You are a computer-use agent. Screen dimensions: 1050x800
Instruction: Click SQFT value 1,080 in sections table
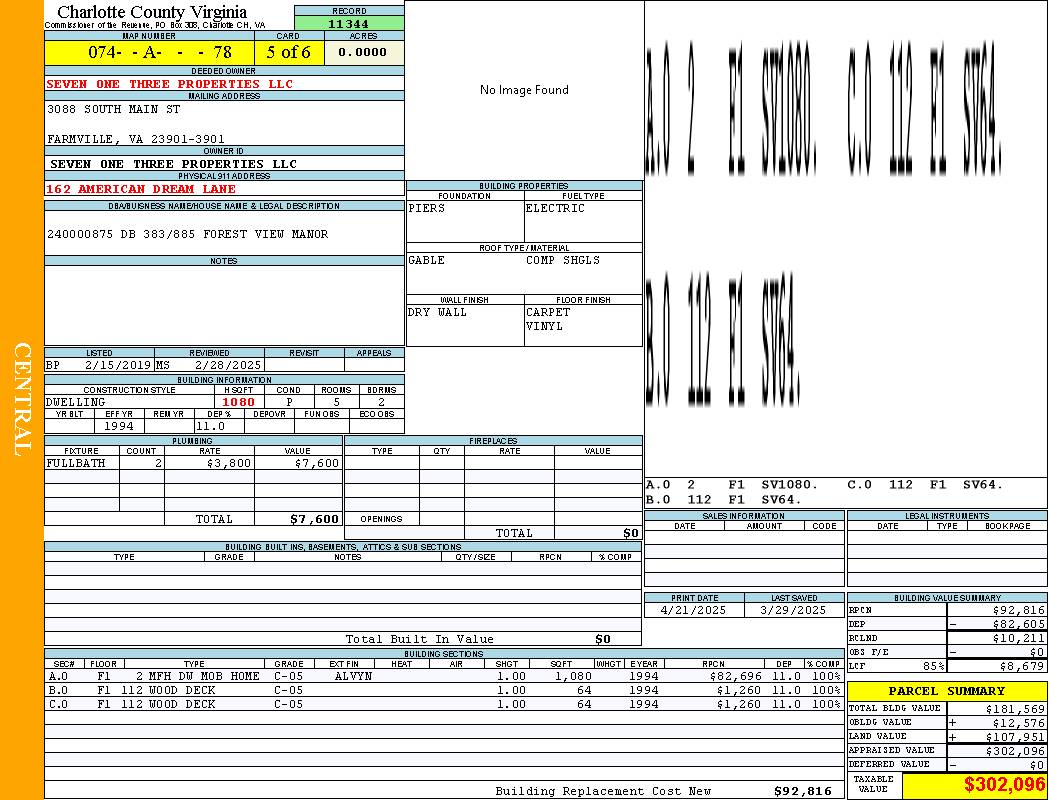tap(573, 676)
